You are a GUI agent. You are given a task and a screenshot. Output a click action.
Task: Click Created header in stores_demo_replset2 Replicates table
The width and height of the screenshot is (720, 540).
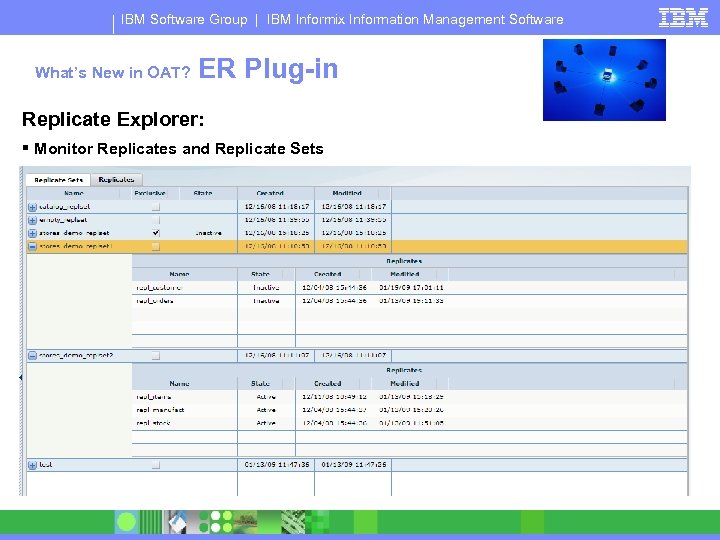327,383
